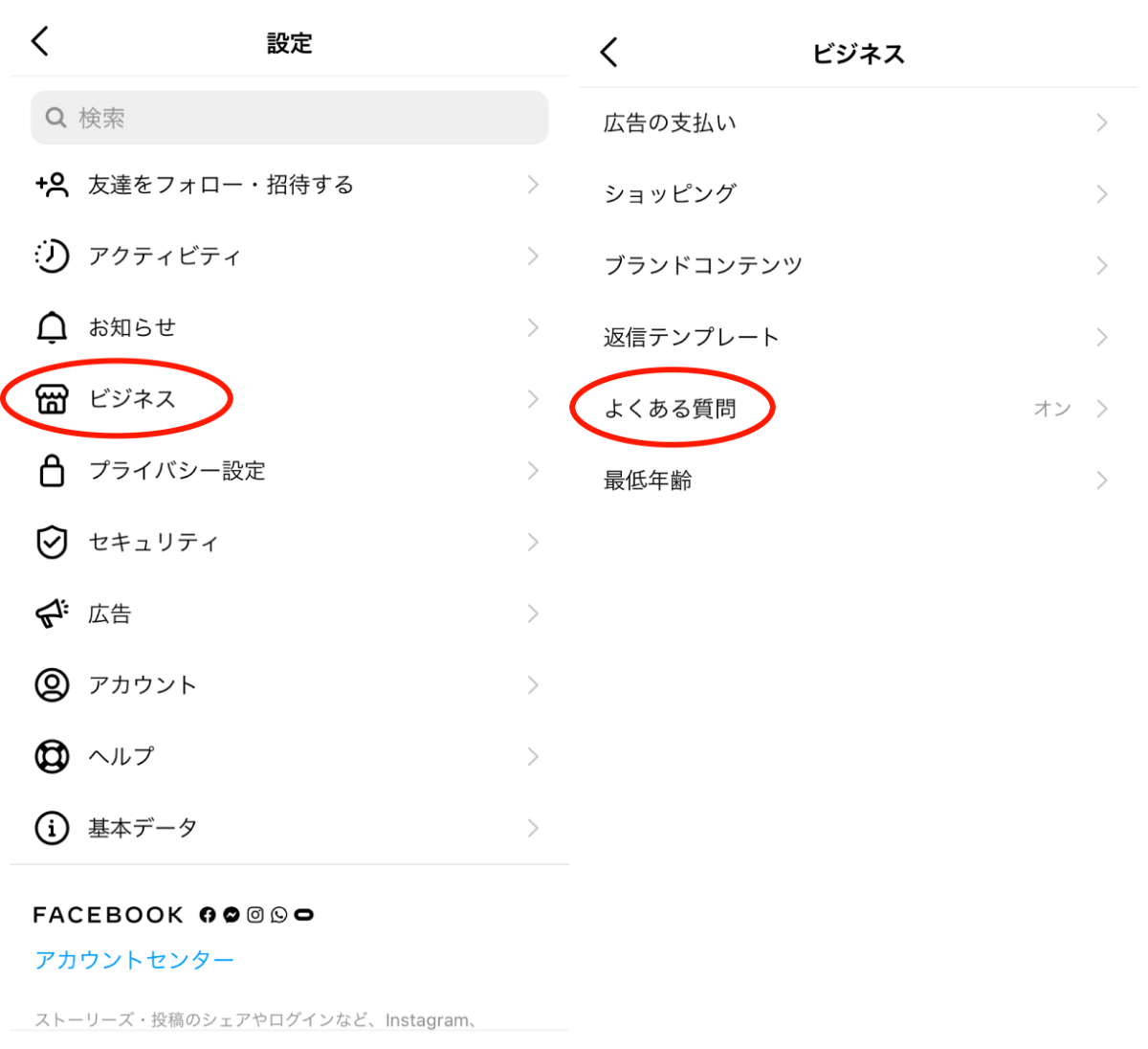Focus the 検索 search field
The image size is (1148, 1049).
click(289, 118)
